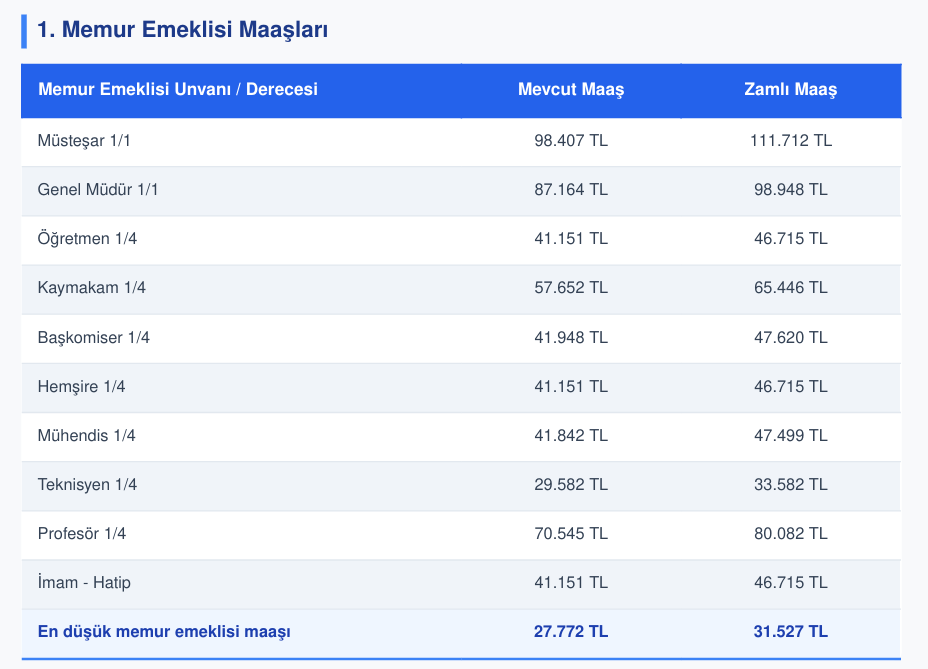928x669 pixels.
Task: Click the 65.446 TL raised salary cell
Action: (x=791, y=288)
